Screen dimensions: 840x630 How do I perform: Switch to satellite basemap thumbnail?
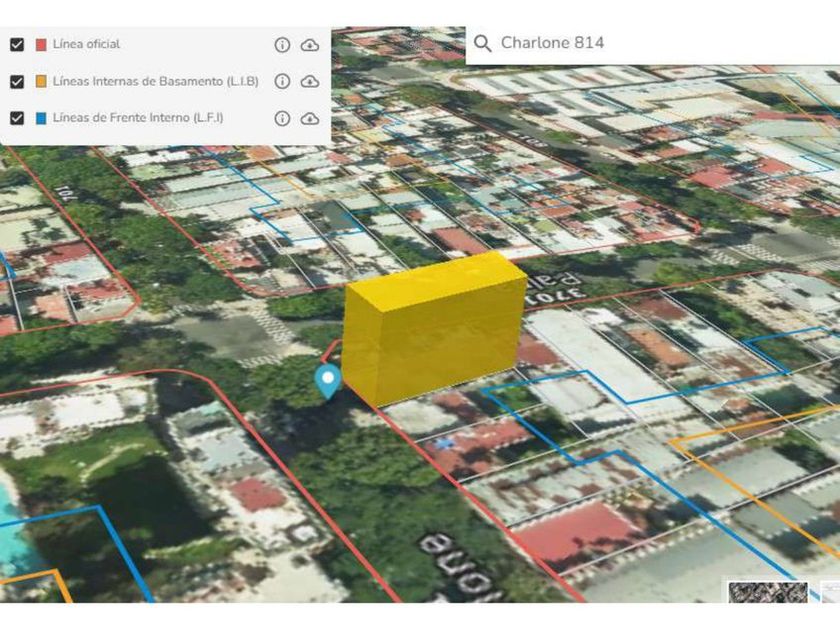tap(767, 592)
